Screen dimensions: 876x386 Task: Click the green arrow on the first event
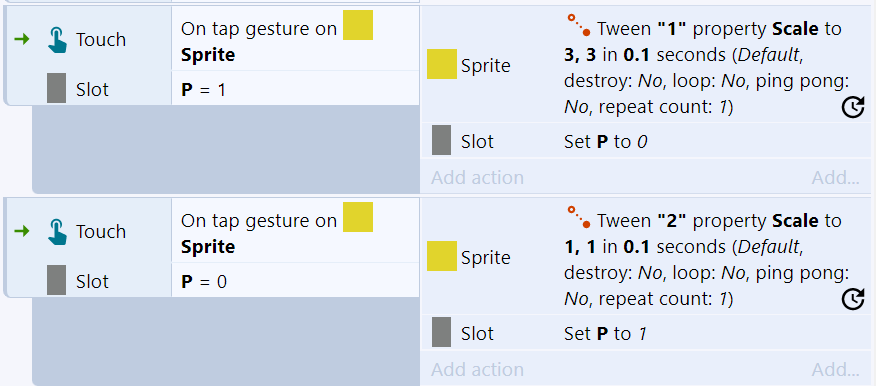22,39
